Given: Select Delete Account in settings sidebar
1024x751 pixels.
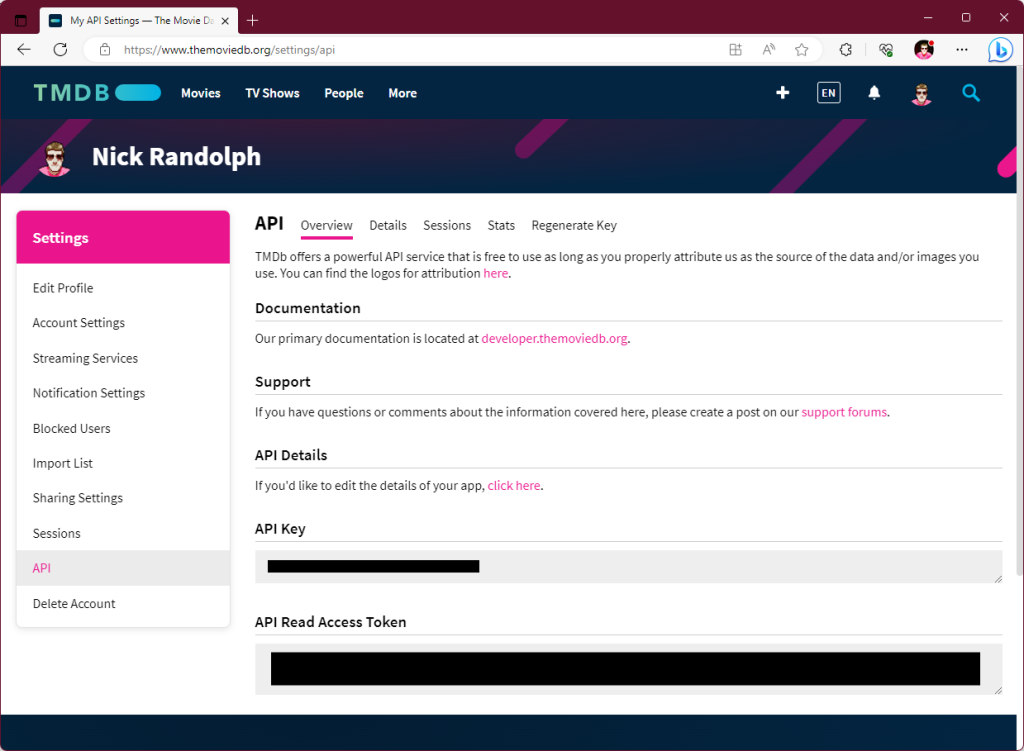Looking at the screenshot, I should [x=74, y=604].
